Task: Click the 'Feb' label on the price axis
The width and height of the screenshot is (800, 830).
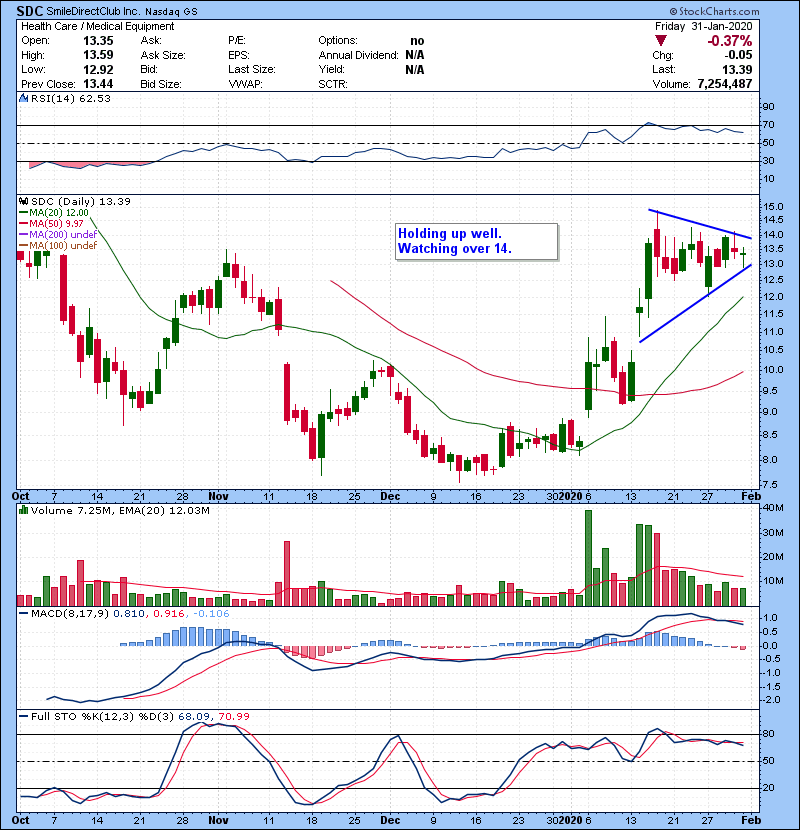Action: coord(751,496)
